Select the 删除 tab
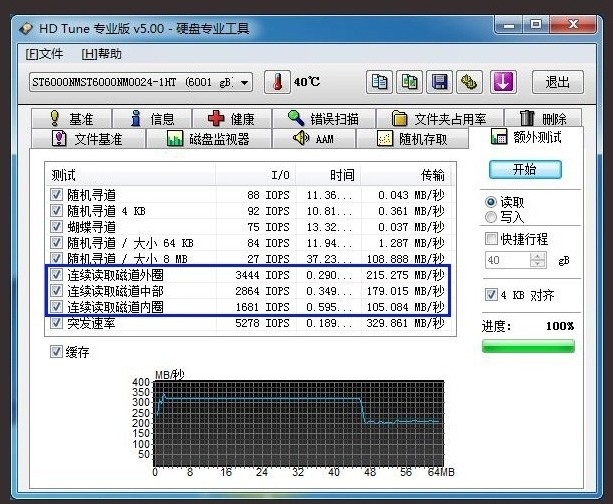Viewport: 613px width, 504px height. pos(543,118)
